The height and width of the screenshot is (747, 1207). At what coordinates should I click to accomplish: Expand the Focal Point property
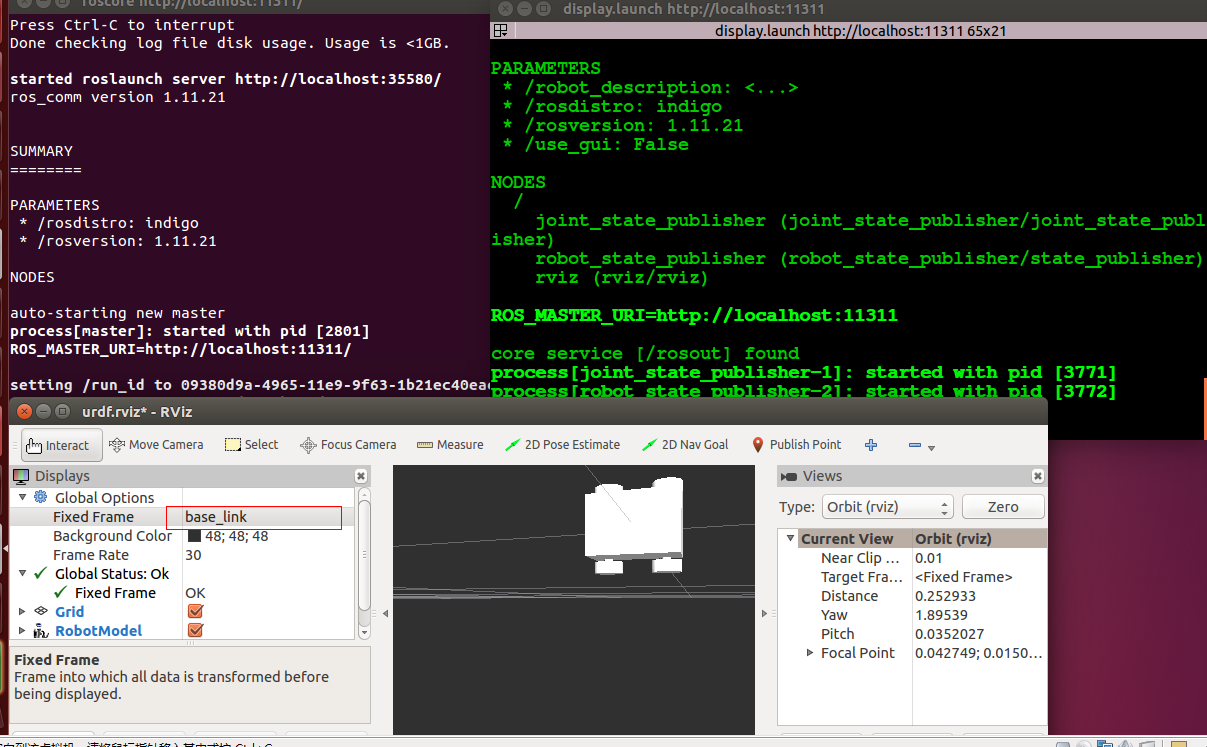point(810,652)
